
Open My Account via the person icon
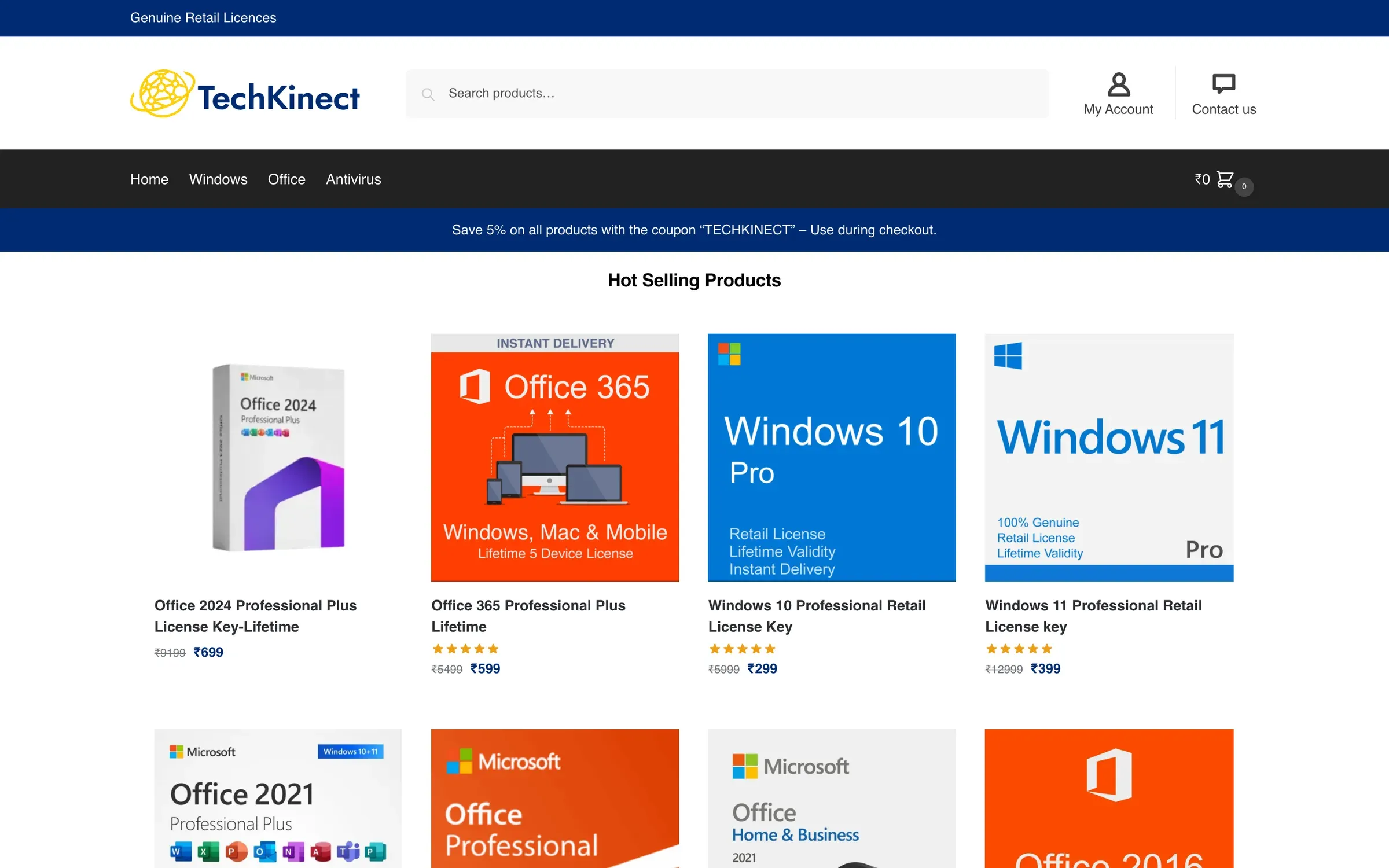click(x=1118, y=84)
